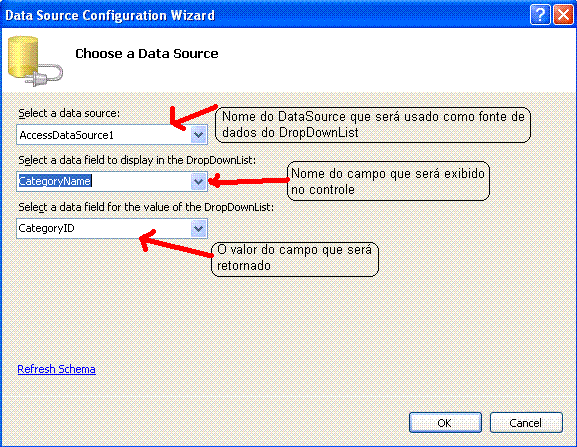Click the 'Nome do DataSource' annotation callout
The image size is (577, 447).
click(373, 125)
